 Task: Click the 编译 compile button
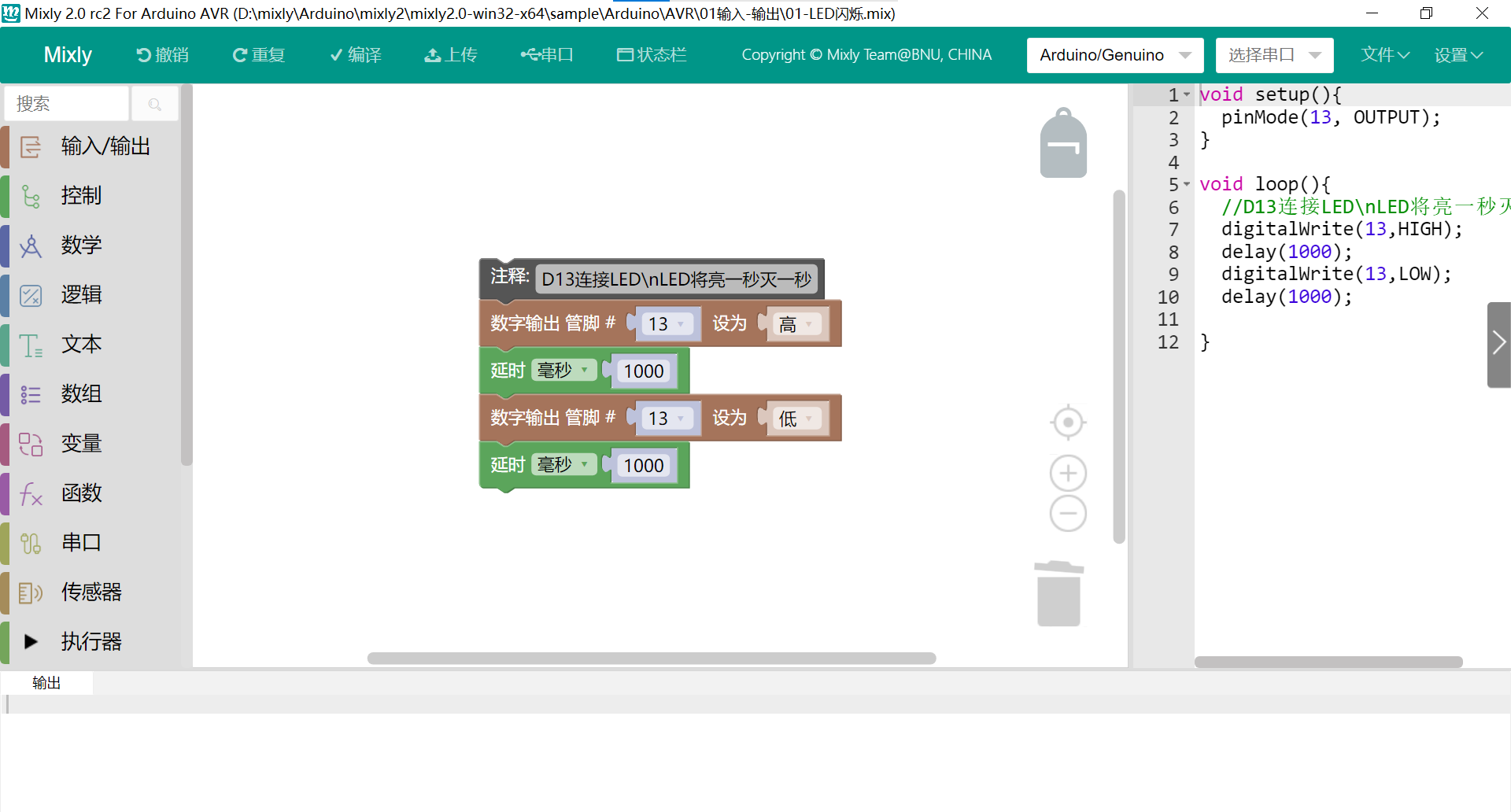pos(356,55)
